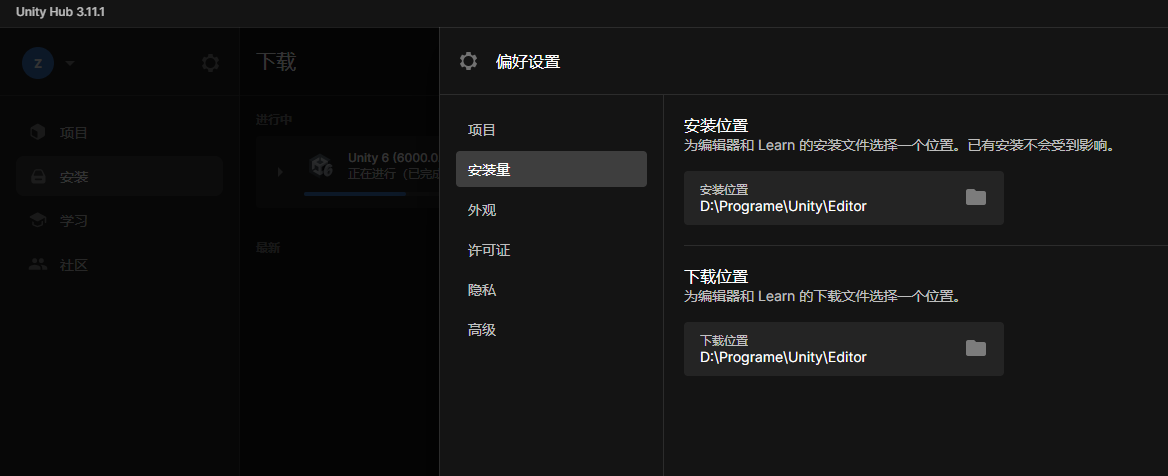Click the 下载位置 path field D:\Programe\Unity\Editor
Viewport: 1168px width, 476px height.
844,349
